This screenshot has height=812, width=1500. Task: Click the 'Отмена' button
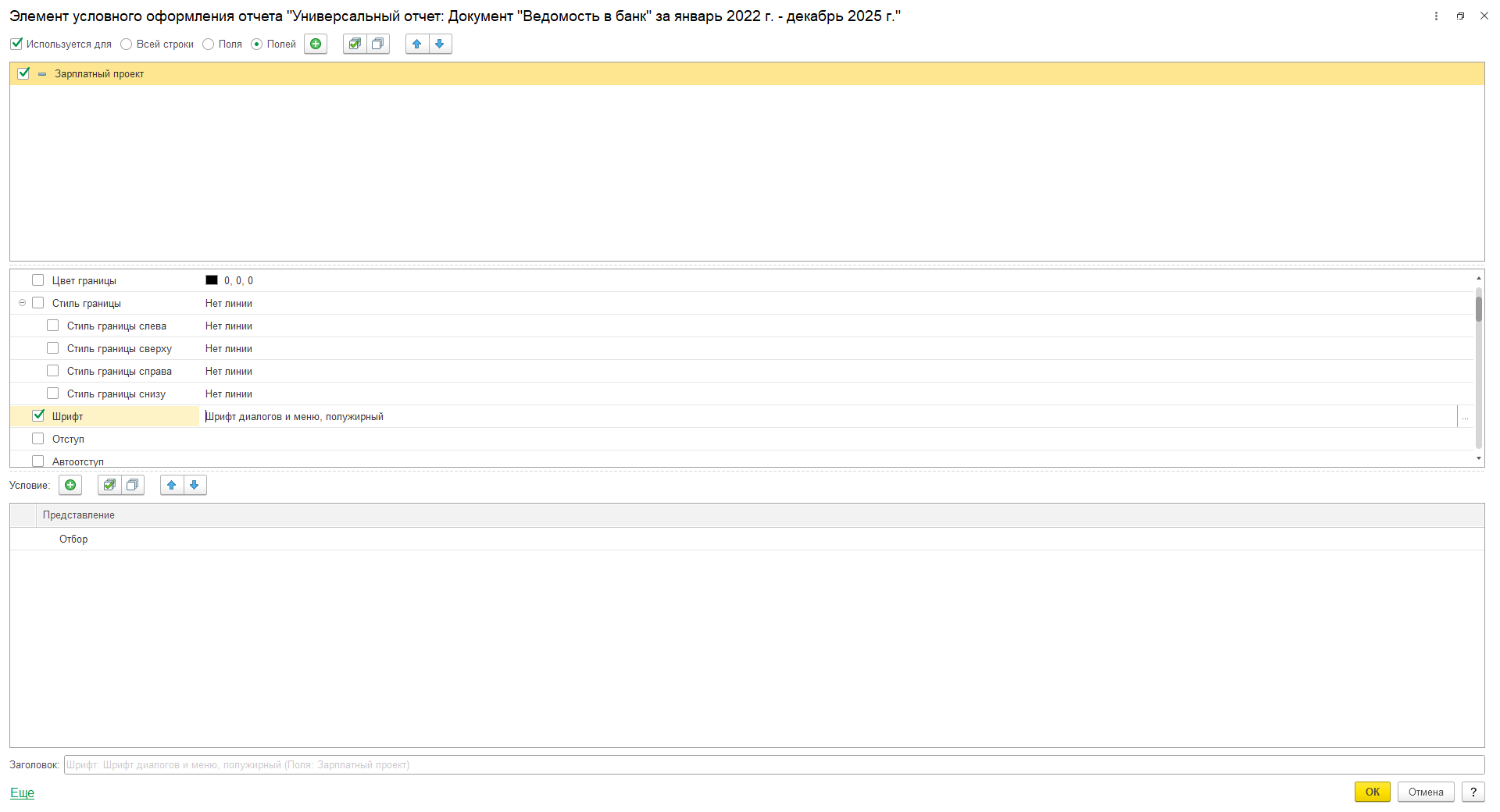click(1425, 792)
